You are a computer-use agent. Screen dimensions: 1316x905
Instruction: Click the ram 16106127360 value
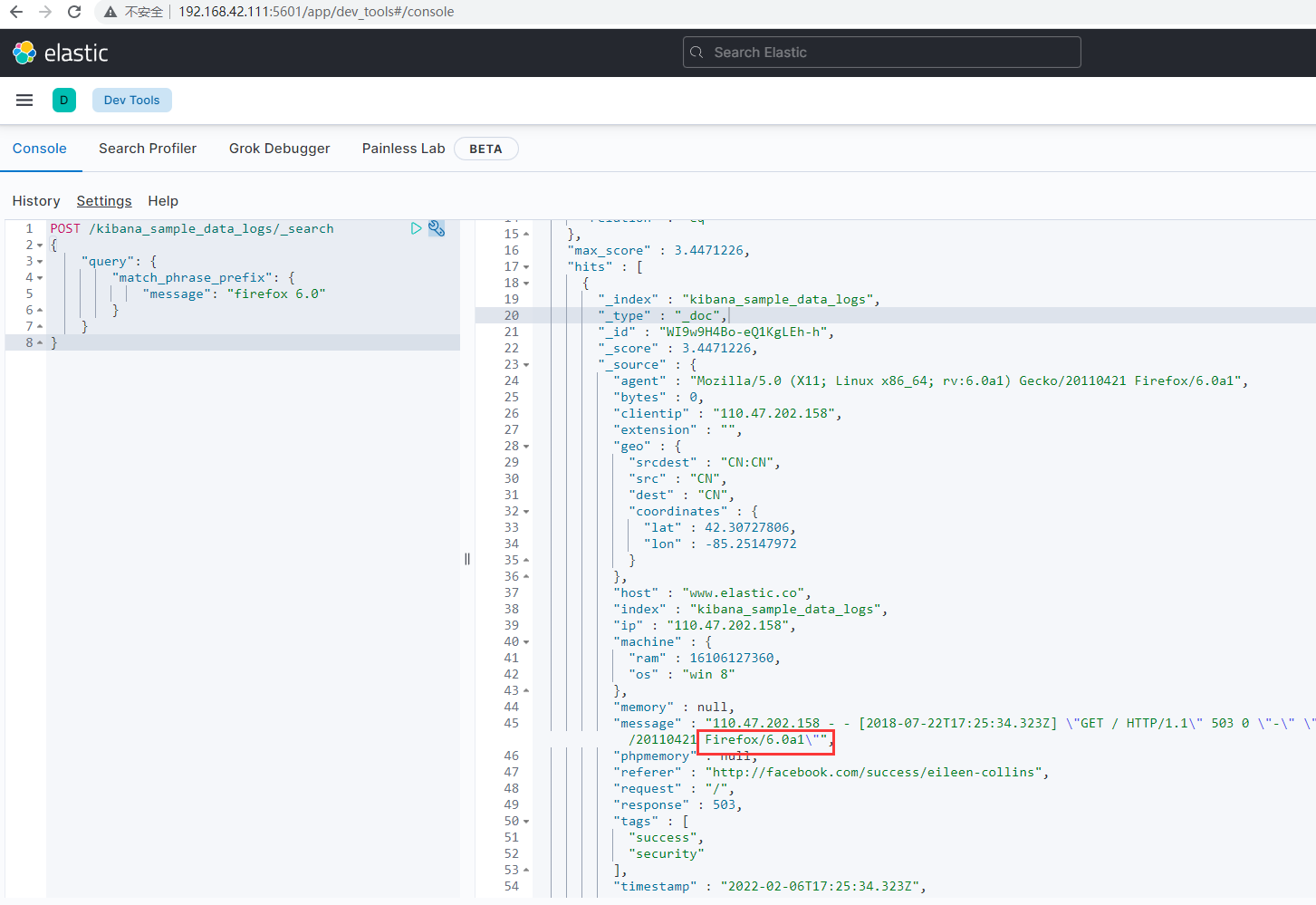pos(731,659)
